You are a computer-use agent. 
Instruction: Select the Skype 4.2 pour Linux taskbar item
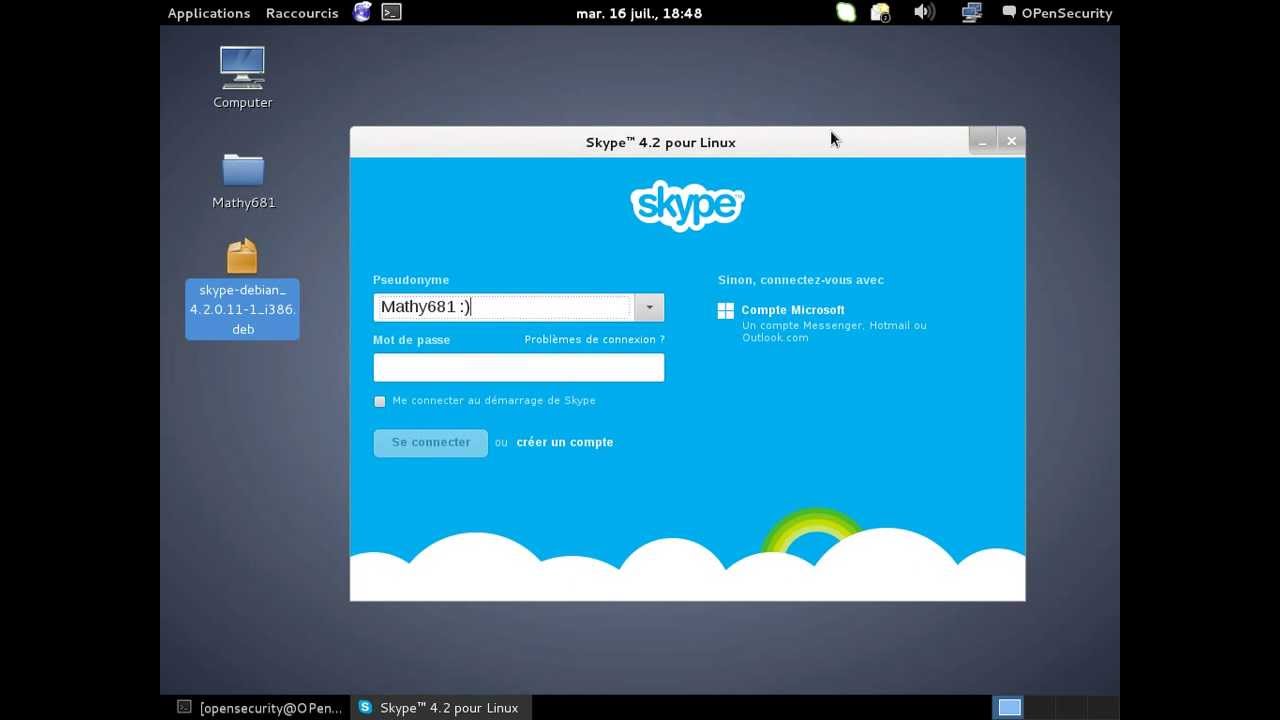[x=439, y=707]
